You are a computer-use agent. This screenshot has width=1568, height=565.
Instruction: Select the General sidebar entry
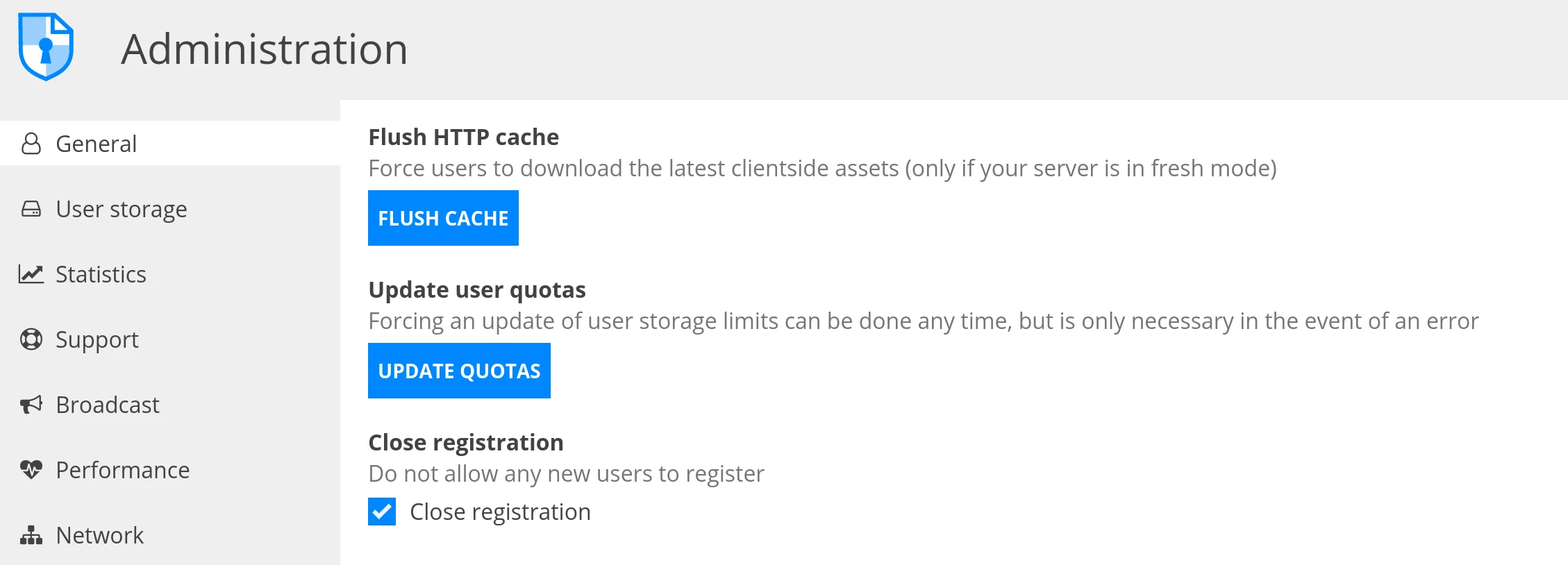click(96, 143)
